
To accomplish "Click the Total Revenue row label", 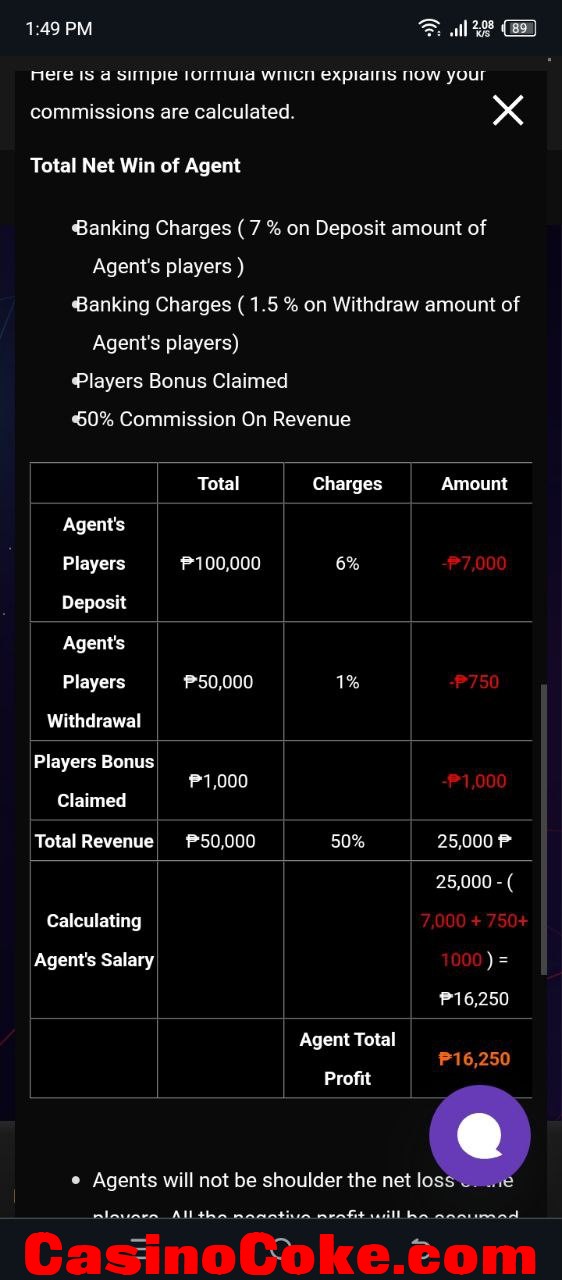I will [94, 841].
